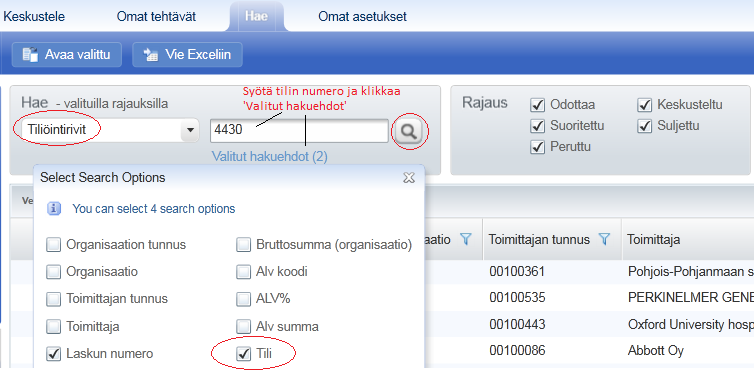Enable Bruttosumma (organisaatio) option

[244, 245]
